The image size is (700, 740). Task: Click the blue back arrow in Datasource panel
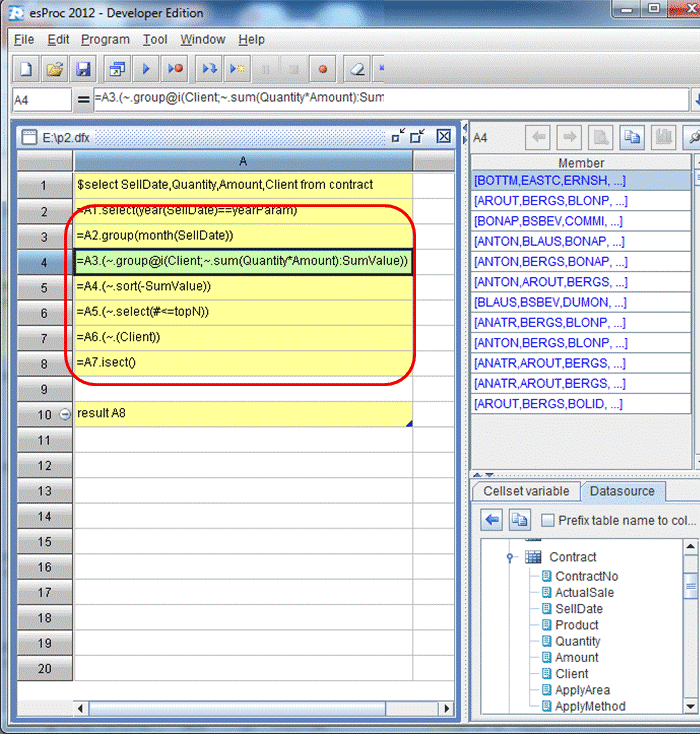click(x=492, y=520)
